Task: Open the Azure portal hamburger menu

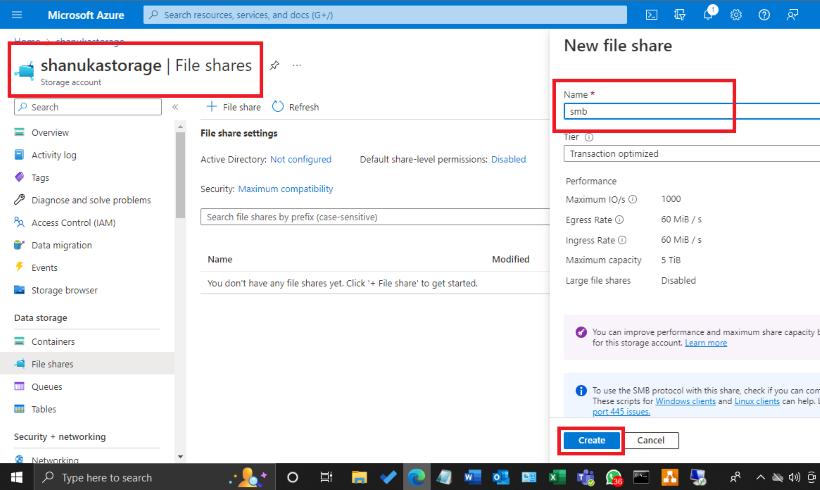Action: pyautogui.click(x=17, y=15)
